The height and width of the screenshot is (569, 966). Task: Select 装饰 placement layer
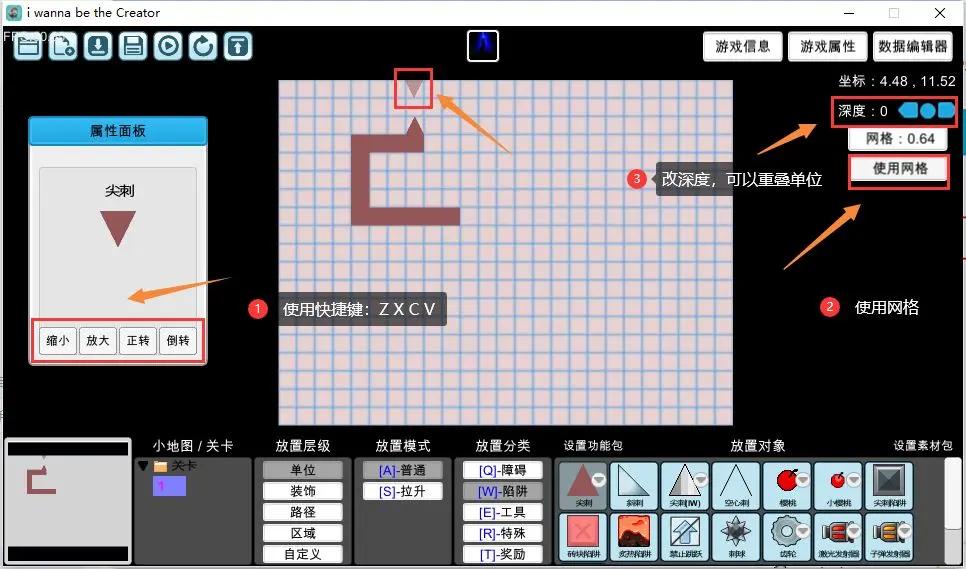click(x=302, y=491)
